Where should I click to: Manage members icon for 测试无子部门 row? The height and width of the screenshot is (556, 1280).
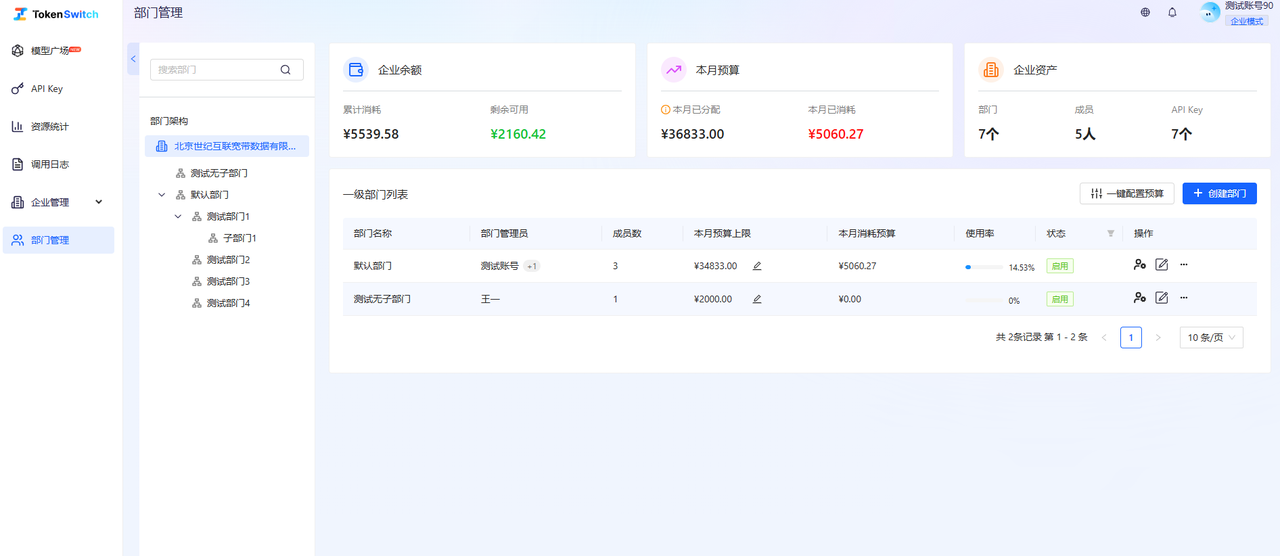coord(1140,298)
